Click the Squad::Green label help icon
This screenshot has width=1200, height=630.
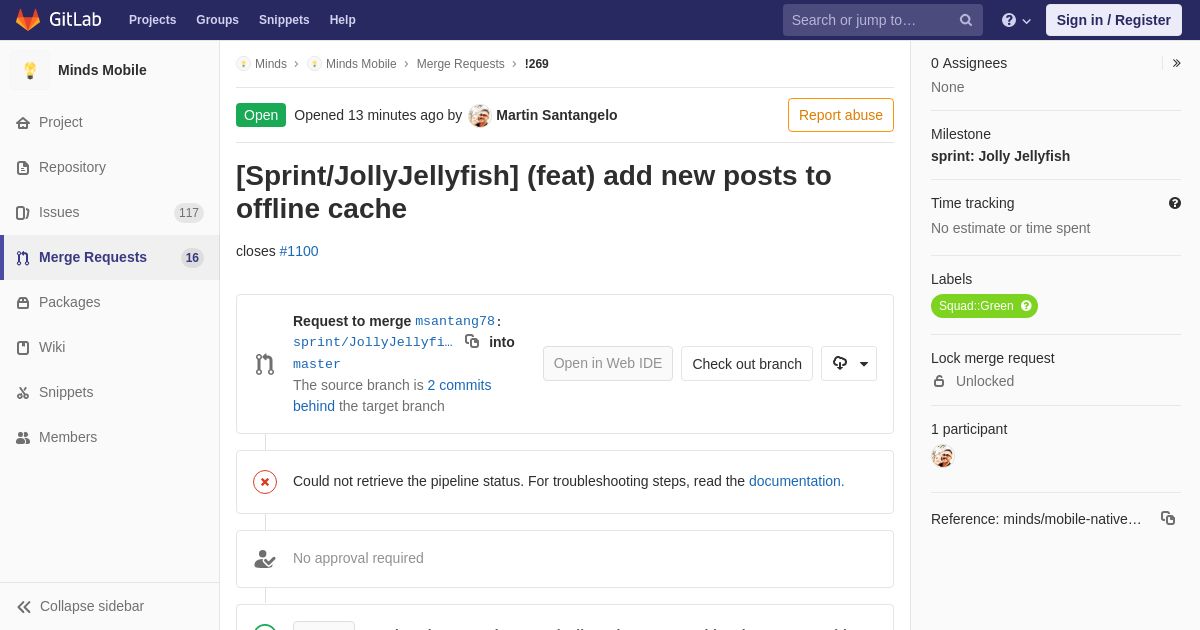coord(1026,306)
